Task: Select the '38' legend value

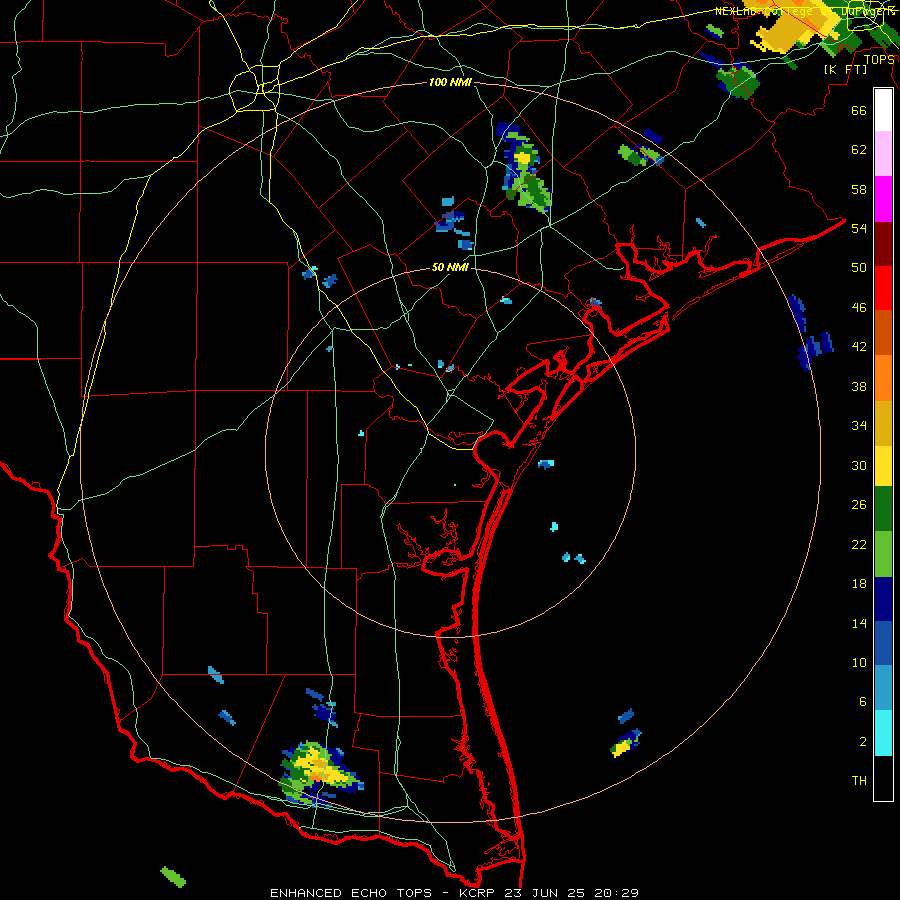Action: click(859, 387)
